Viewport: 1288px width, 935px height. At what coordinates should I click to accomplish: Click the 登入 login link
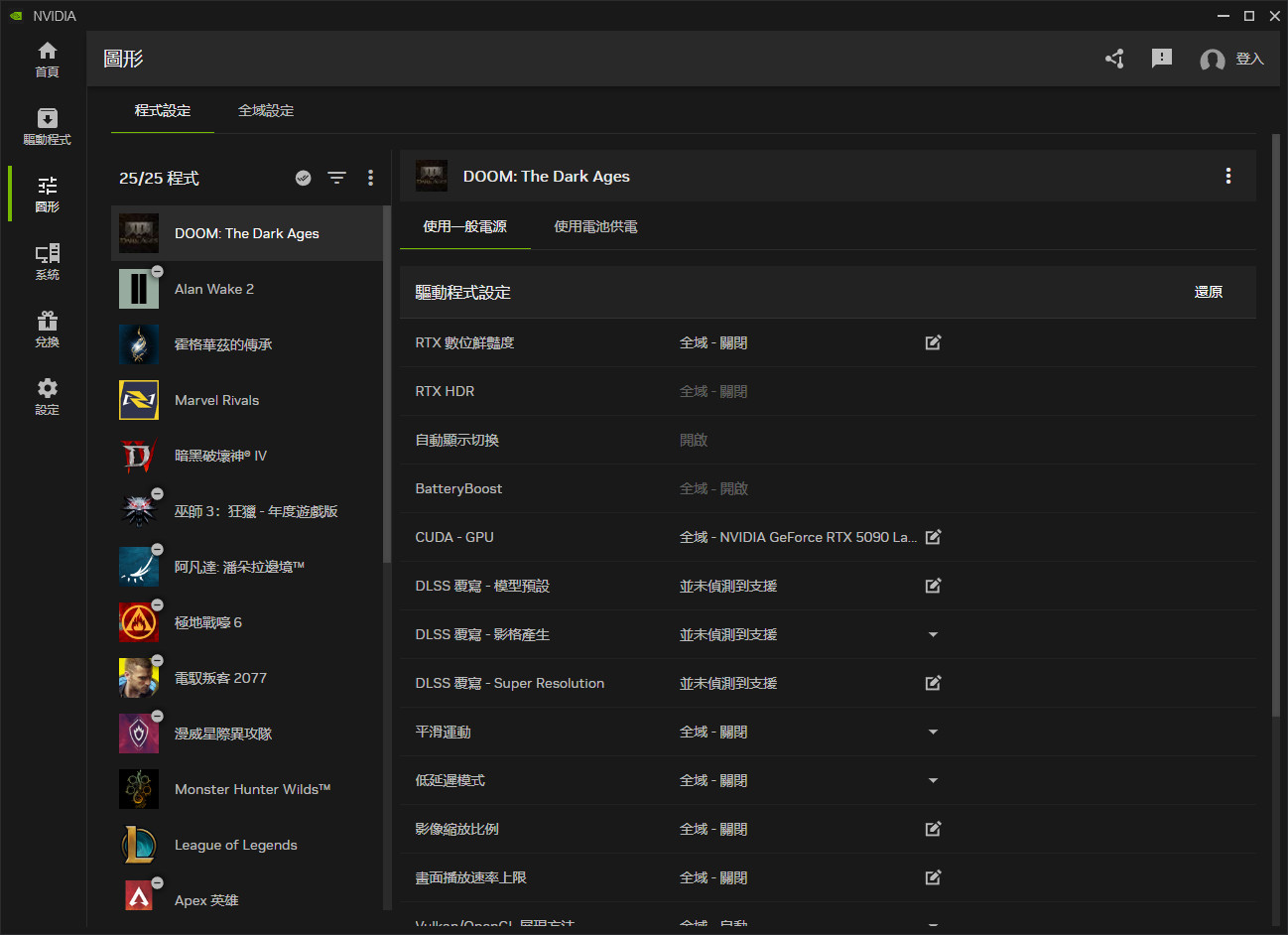click(x=1249, y=60)
